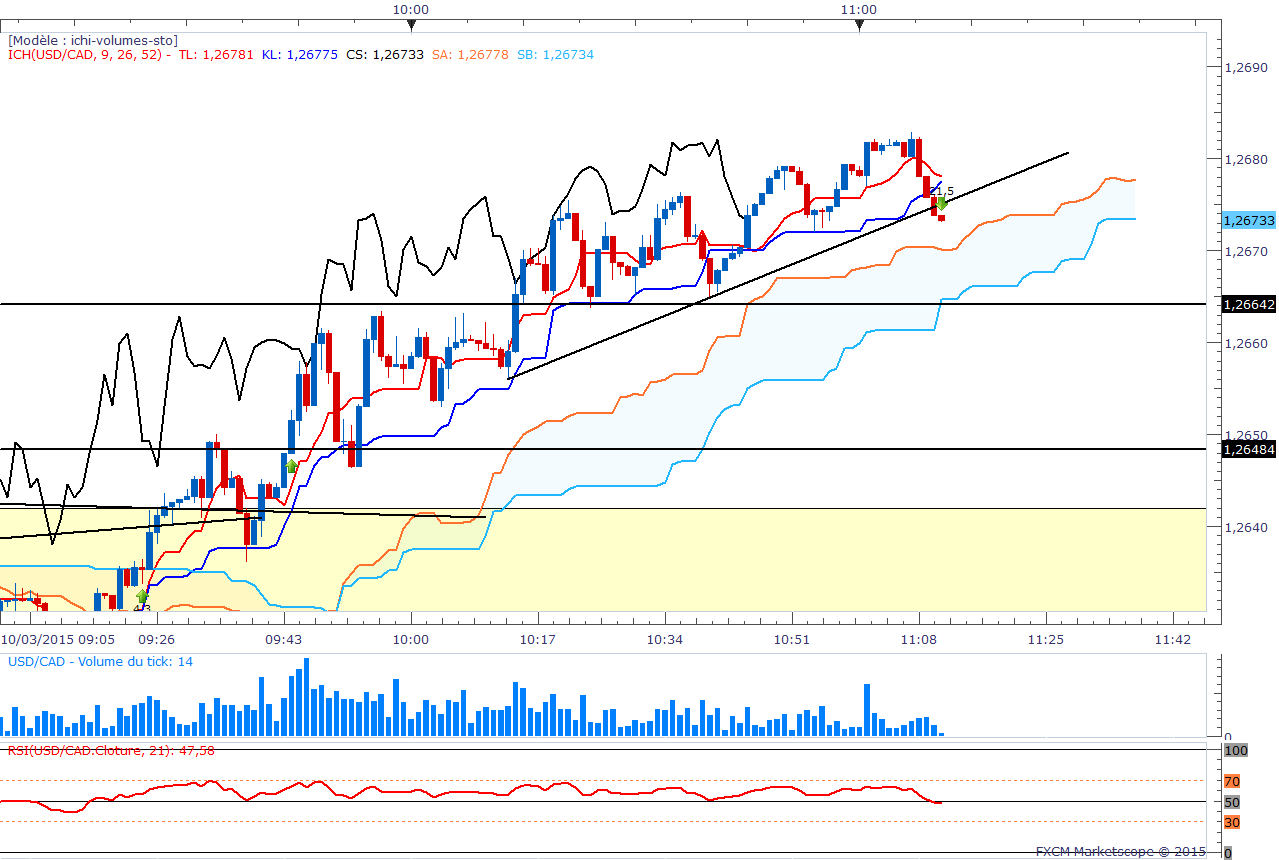Screen dimensions: 1279x860
Task: Click the SB: 1,26734 value
Action: [x=555, y=54]
